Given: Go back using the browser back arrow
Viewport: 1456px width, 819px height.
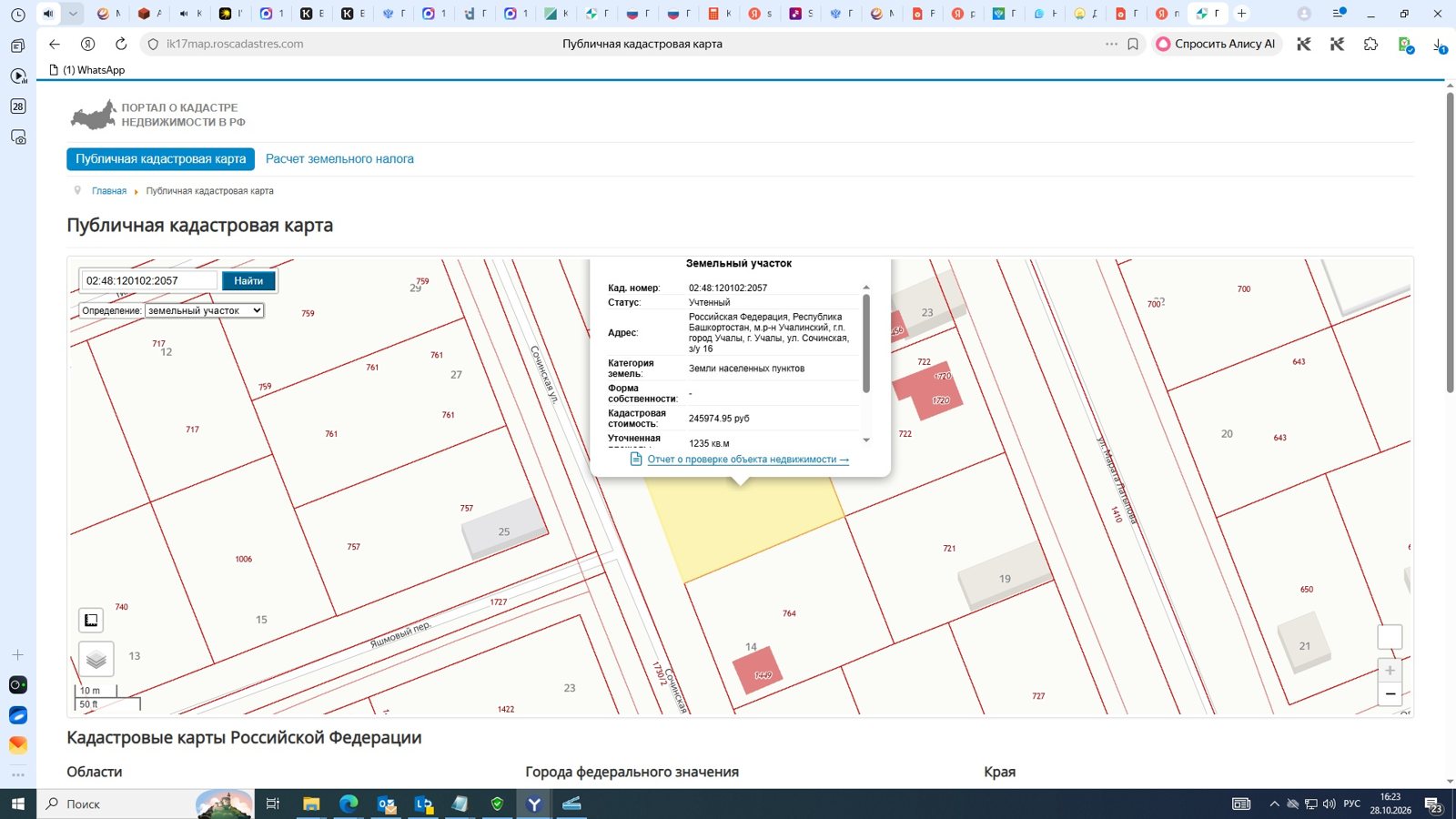Looking at the screenshot, I should pyautogui.click(x=55, y=44).
